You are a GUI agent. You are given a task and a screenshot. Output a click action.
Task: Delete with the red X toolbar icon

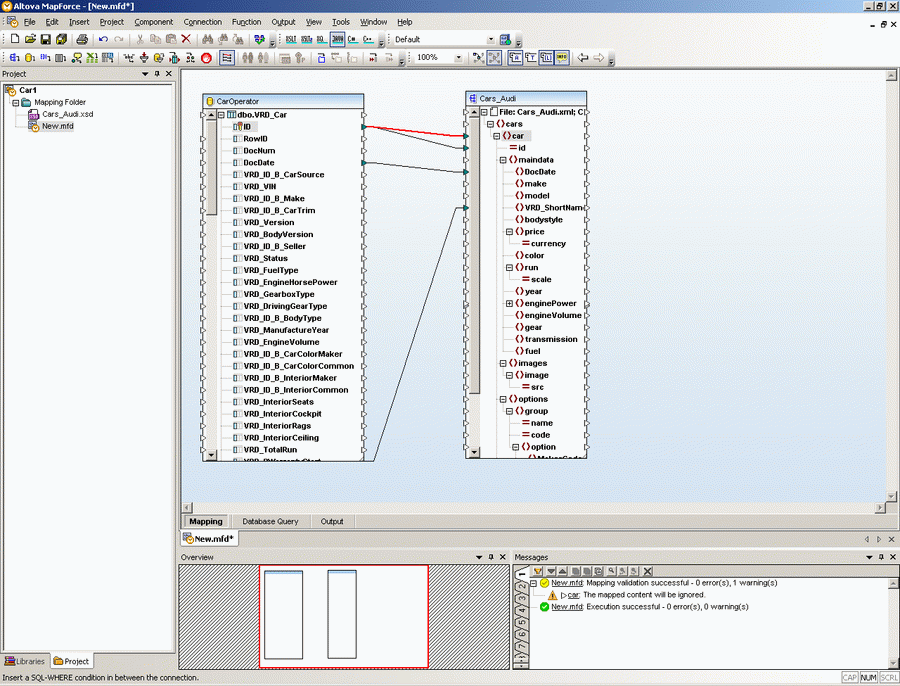tap(186, 39)
